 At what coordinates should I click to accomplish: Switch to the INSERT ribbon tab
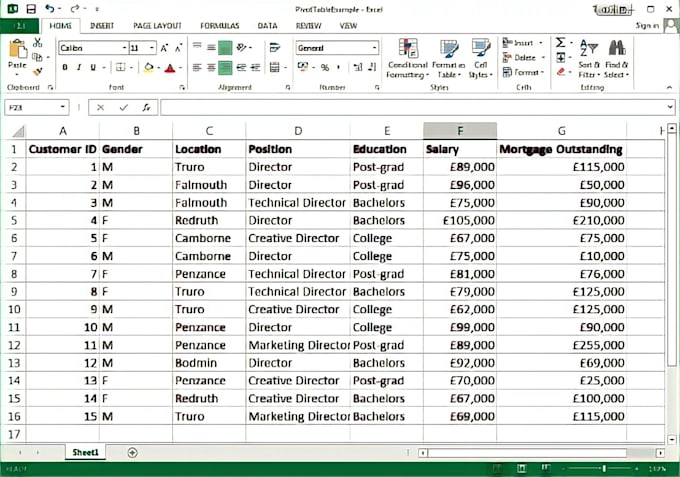pyautogui.click(x=101, y=24)
